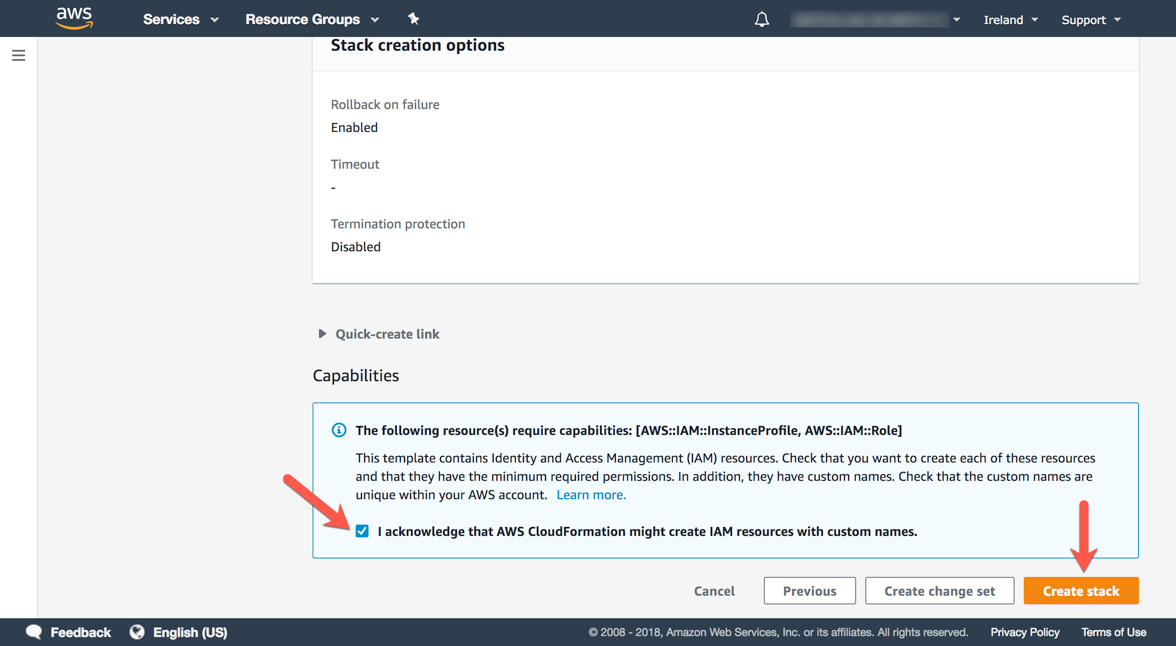
Task: Click the globe icon next to English (US)
Action: [x=136, y=632]
